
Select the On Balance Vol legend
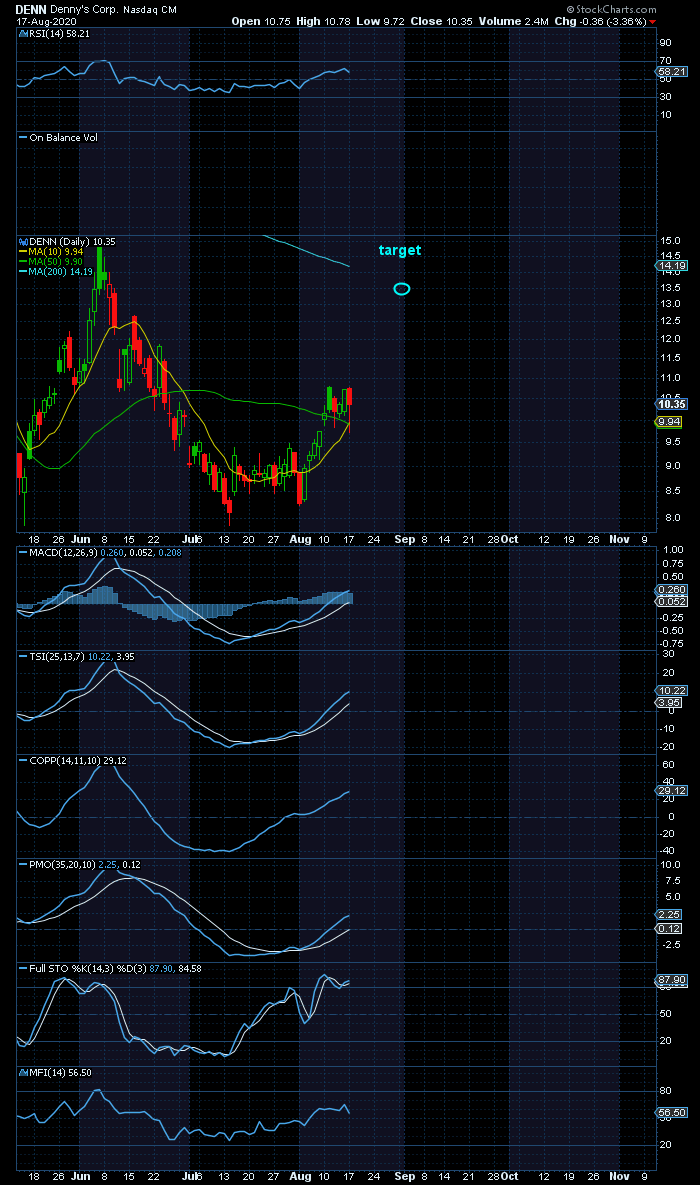point(57,138)
